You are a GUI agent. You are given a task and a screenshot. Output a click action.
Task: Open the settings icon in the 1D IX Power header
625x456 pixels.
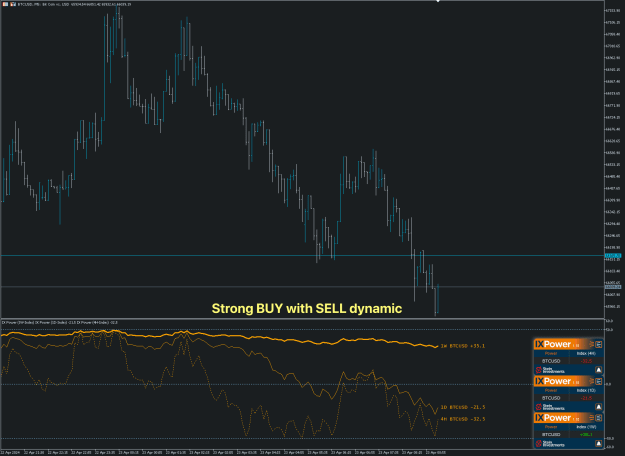coord(599,381)
